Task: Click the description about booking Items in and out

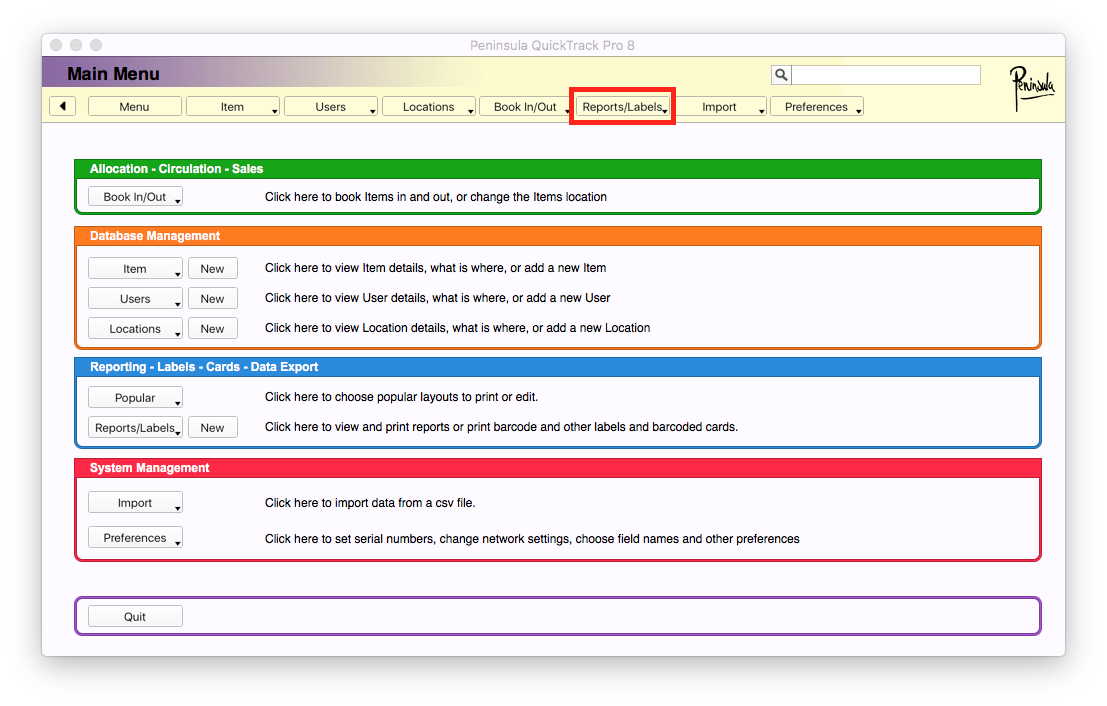Action: 436,197
